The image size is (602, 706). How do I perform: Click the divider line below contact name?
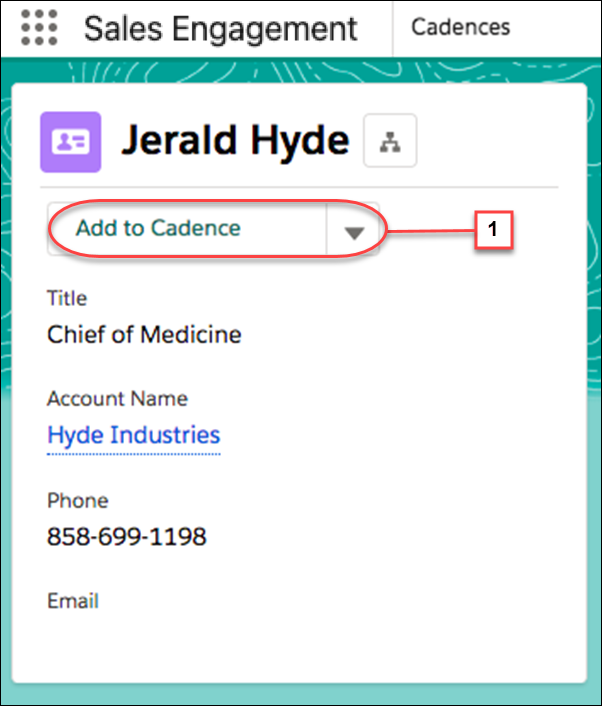(299, 186)
